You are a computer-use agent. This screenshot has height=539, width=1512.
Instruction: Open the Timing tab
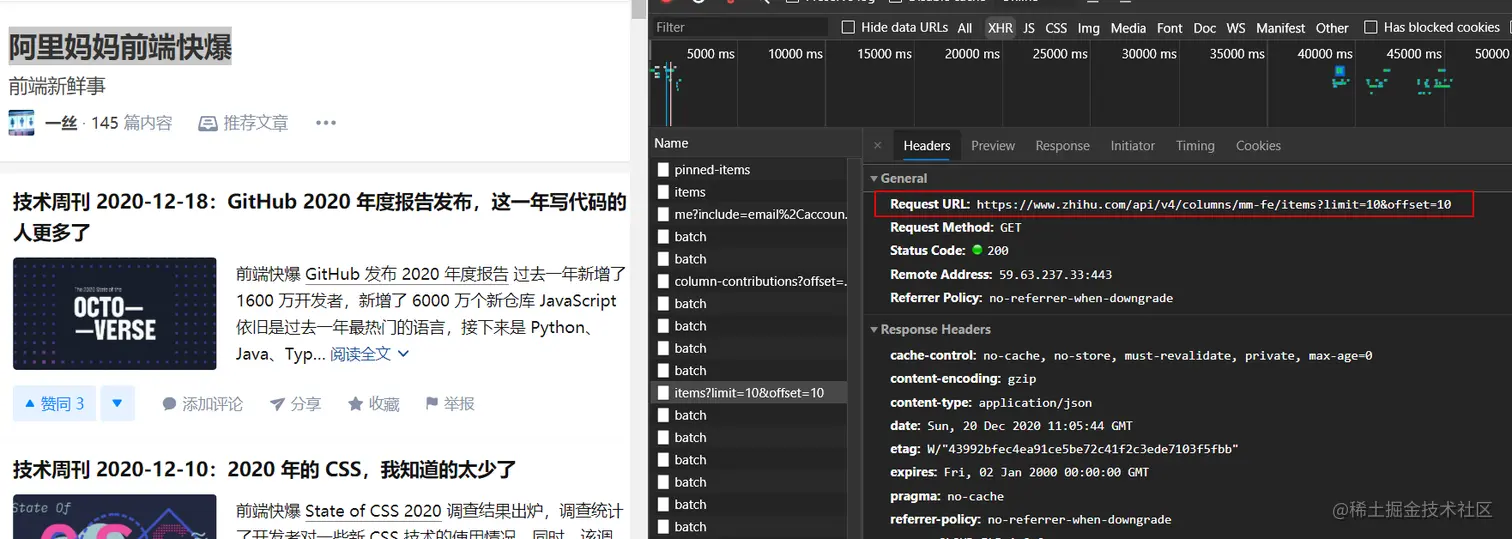[1195, 146]
